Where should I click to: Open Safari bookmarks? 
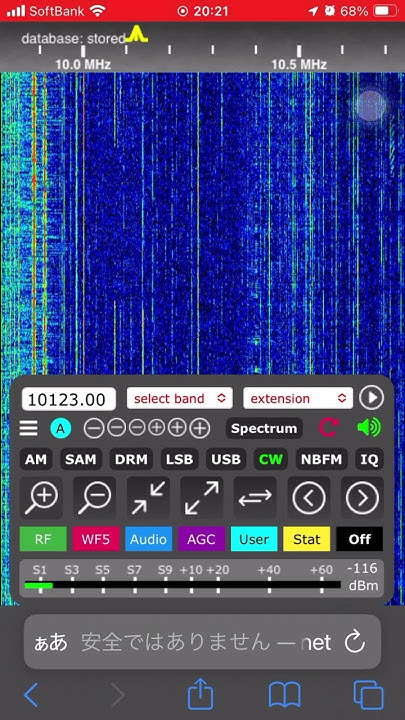[285, 694]
